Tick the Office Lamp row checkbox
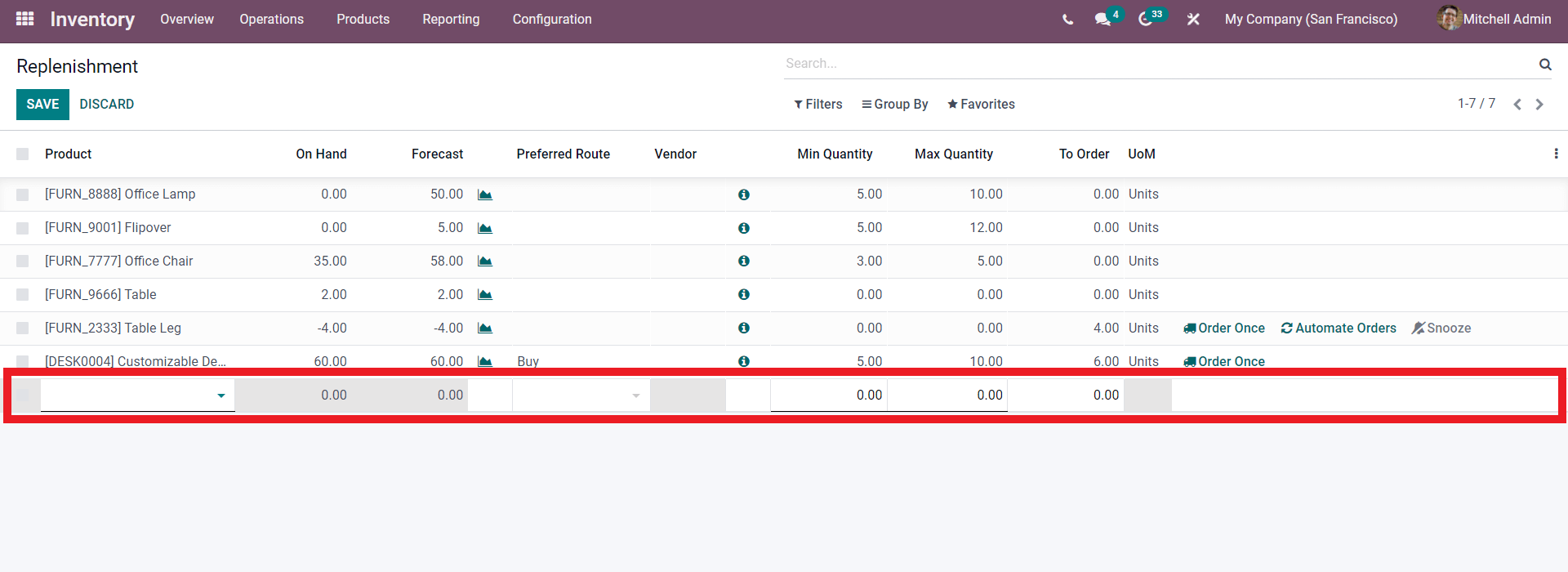 [x=22, y=194]
